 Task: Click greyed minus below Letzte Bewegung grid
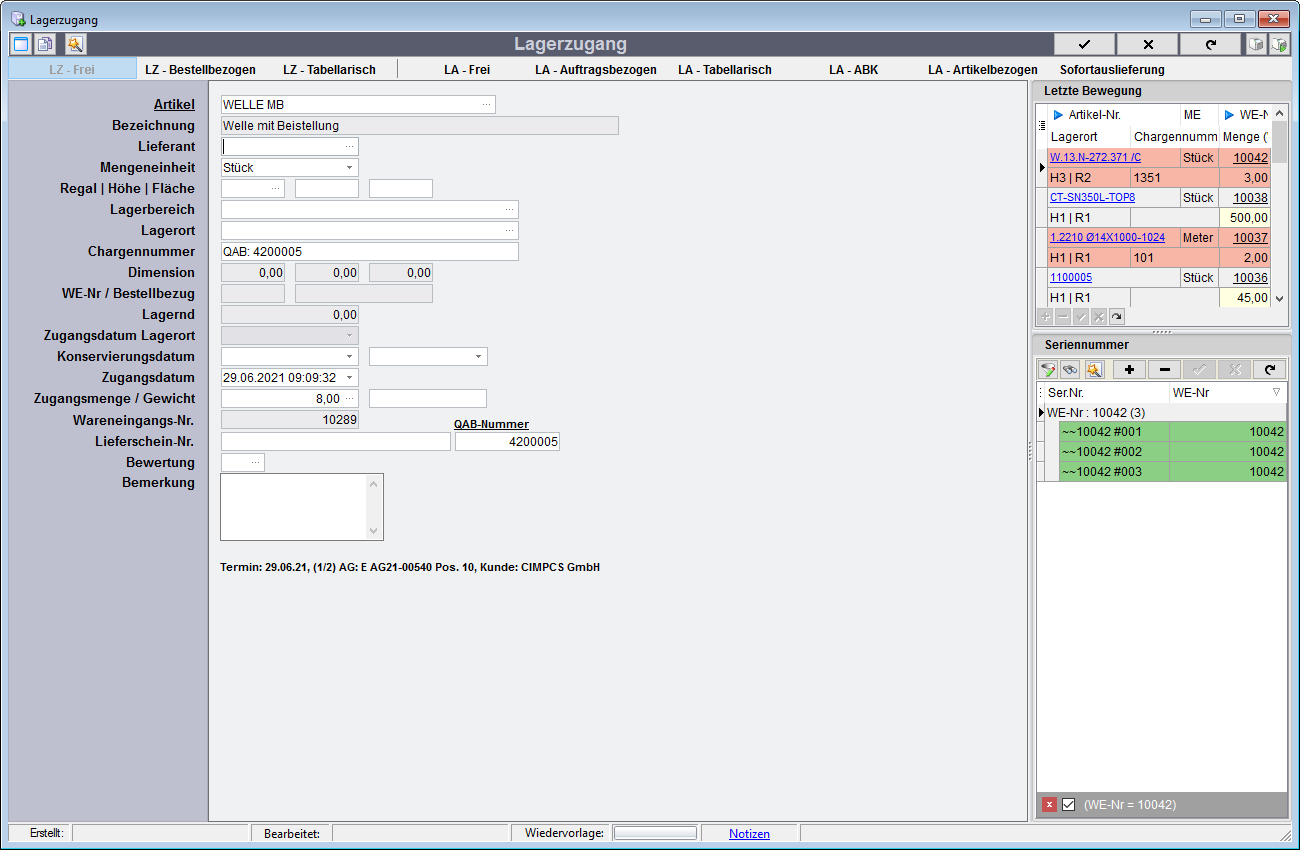pyautogui.click(x=1063, y=316)
